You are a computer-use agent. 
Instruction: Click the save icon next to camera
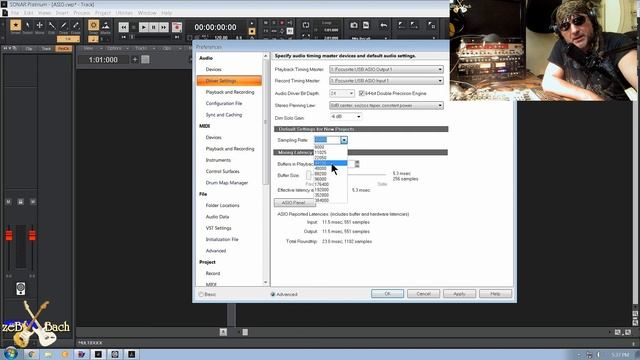[x=366, y=25]
